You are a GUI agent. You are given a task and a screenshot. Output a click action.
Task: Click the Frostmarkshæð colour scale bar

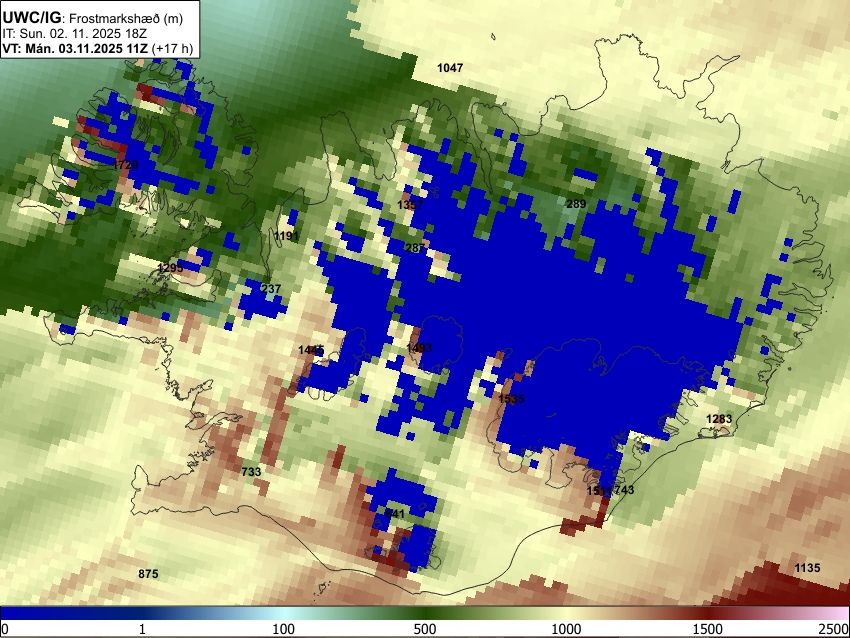[x=425, y=613]
